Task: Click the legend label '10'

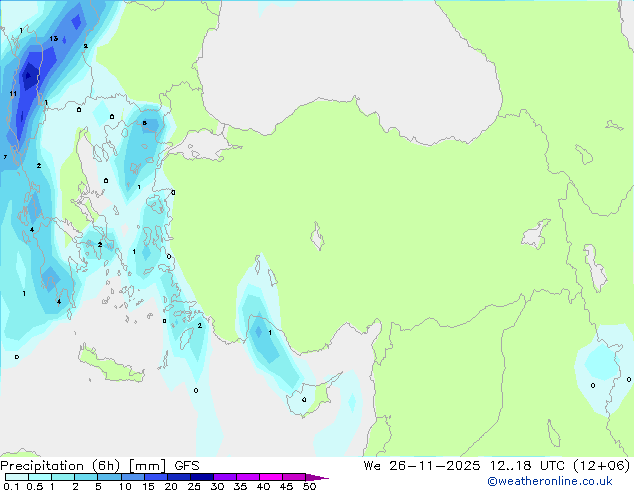Action: [x=125, y=486]
